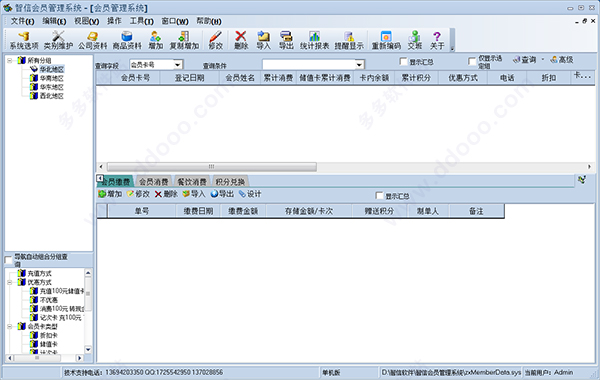Image resolution: width=600 pixels, height=380 pixels.
Task: Click the 高级 advanced search button
Action: (562, 60)
